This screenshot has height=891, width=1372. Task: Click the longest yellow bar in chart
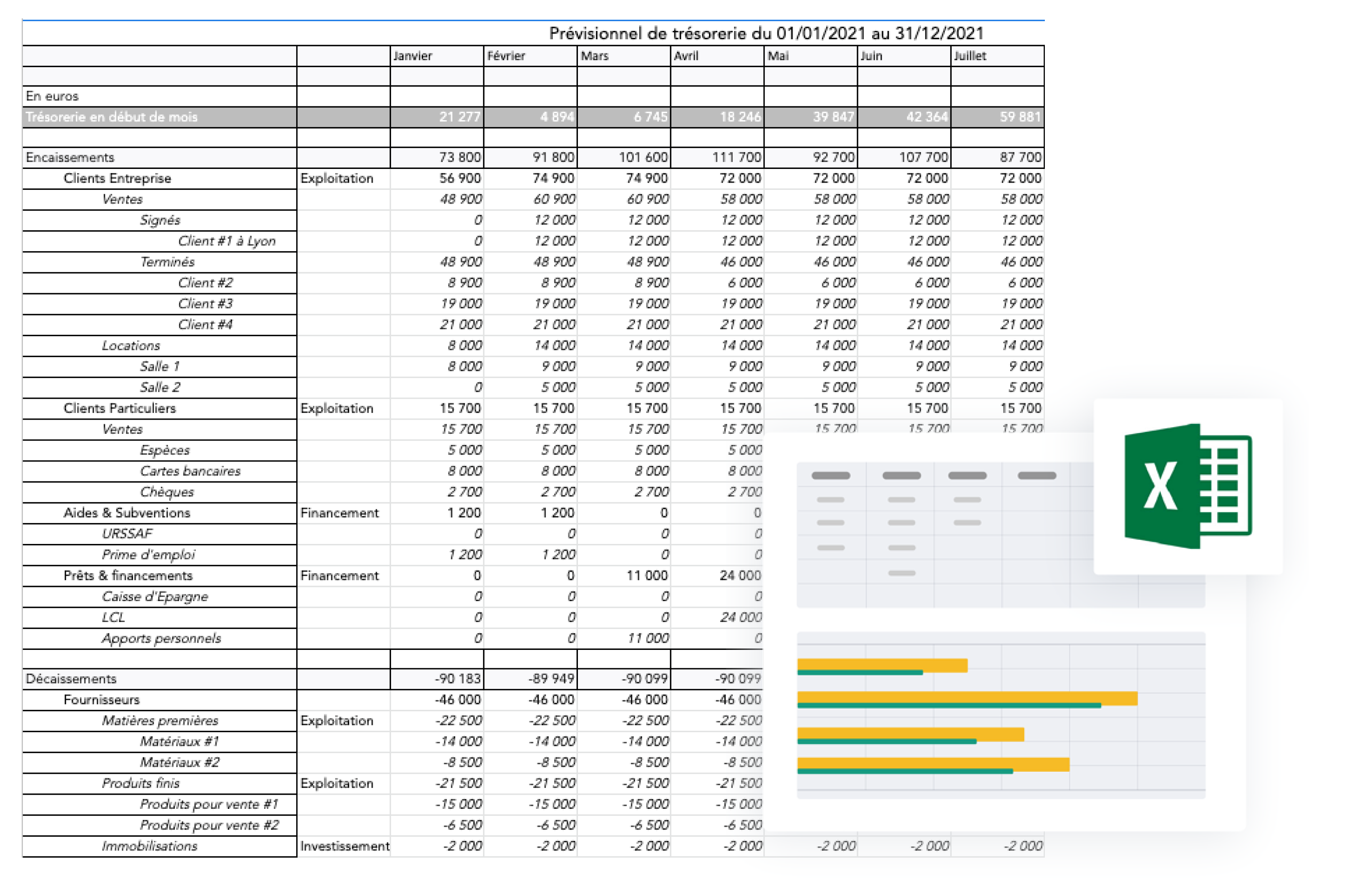pos(967,698)
